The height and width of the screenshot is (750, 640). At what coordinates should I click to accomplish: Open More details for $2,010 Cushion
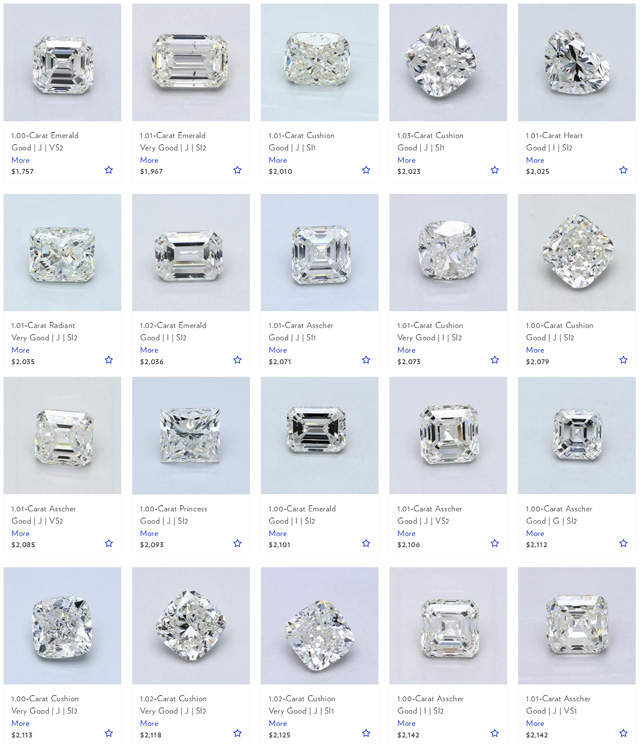click(277, 160)
